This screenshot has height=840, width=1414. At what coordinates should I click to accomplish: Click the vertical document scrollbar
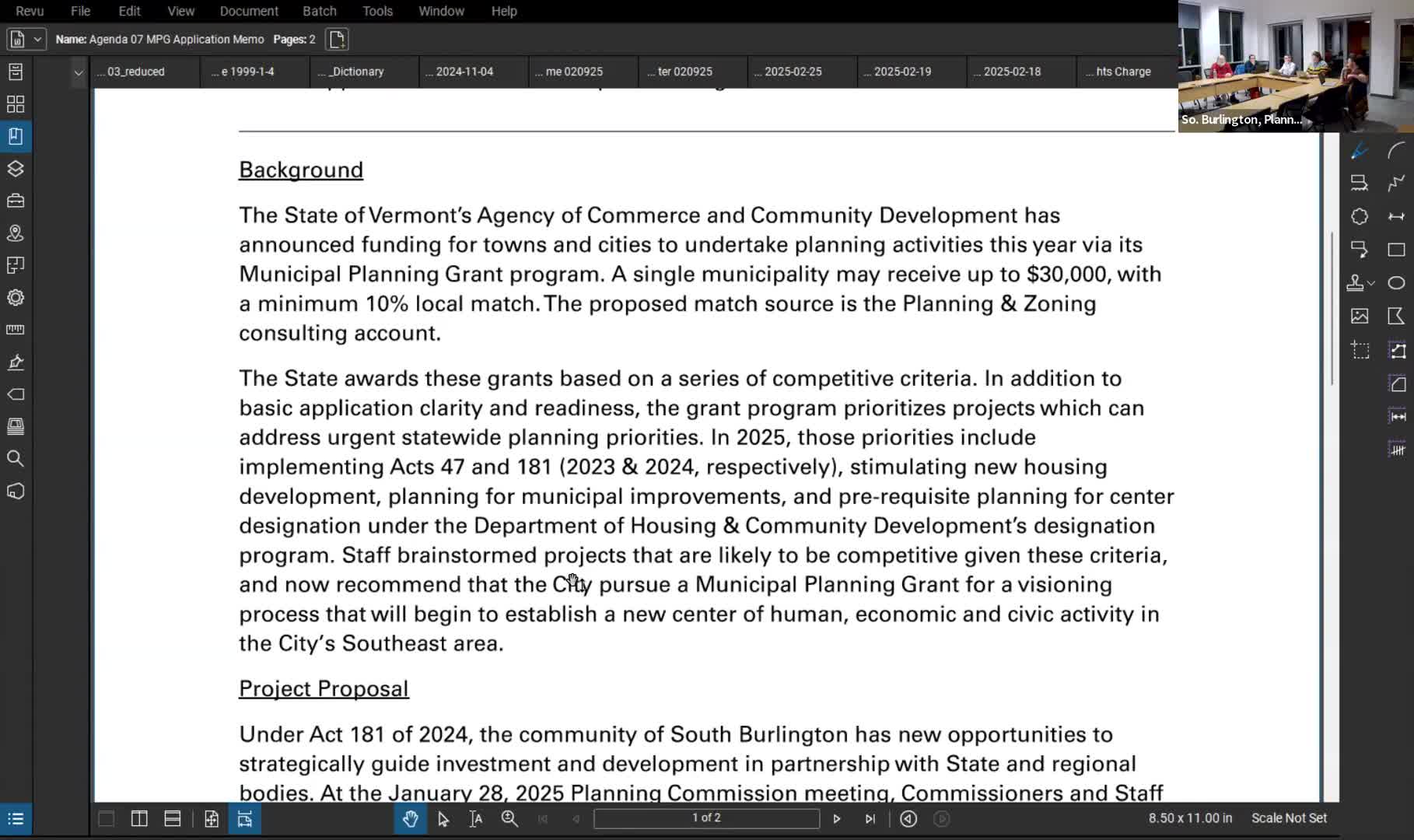tap(1332, 308)
